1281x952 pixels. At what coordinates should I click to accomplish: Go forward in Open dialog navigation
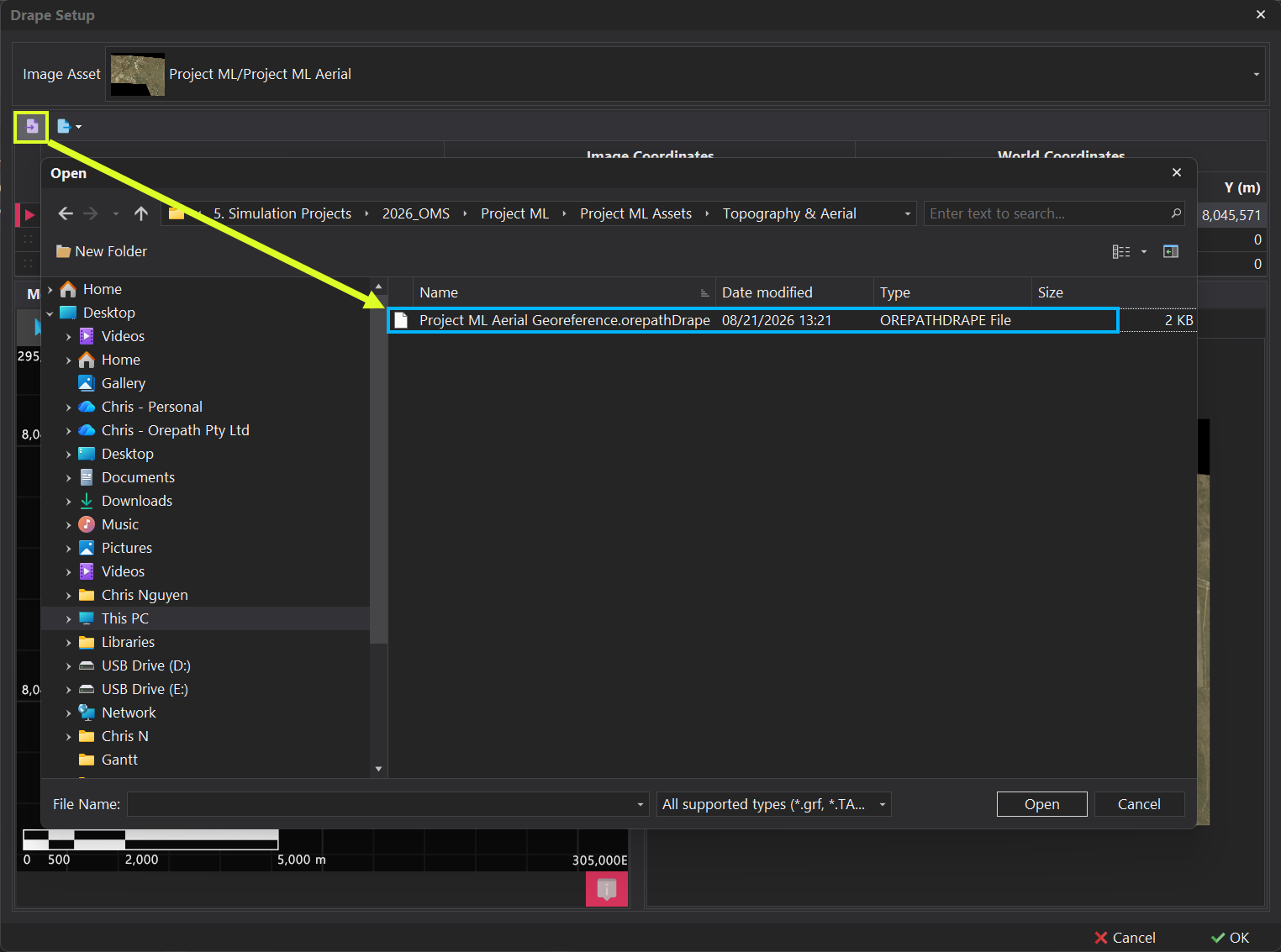(x=91, y=213)
